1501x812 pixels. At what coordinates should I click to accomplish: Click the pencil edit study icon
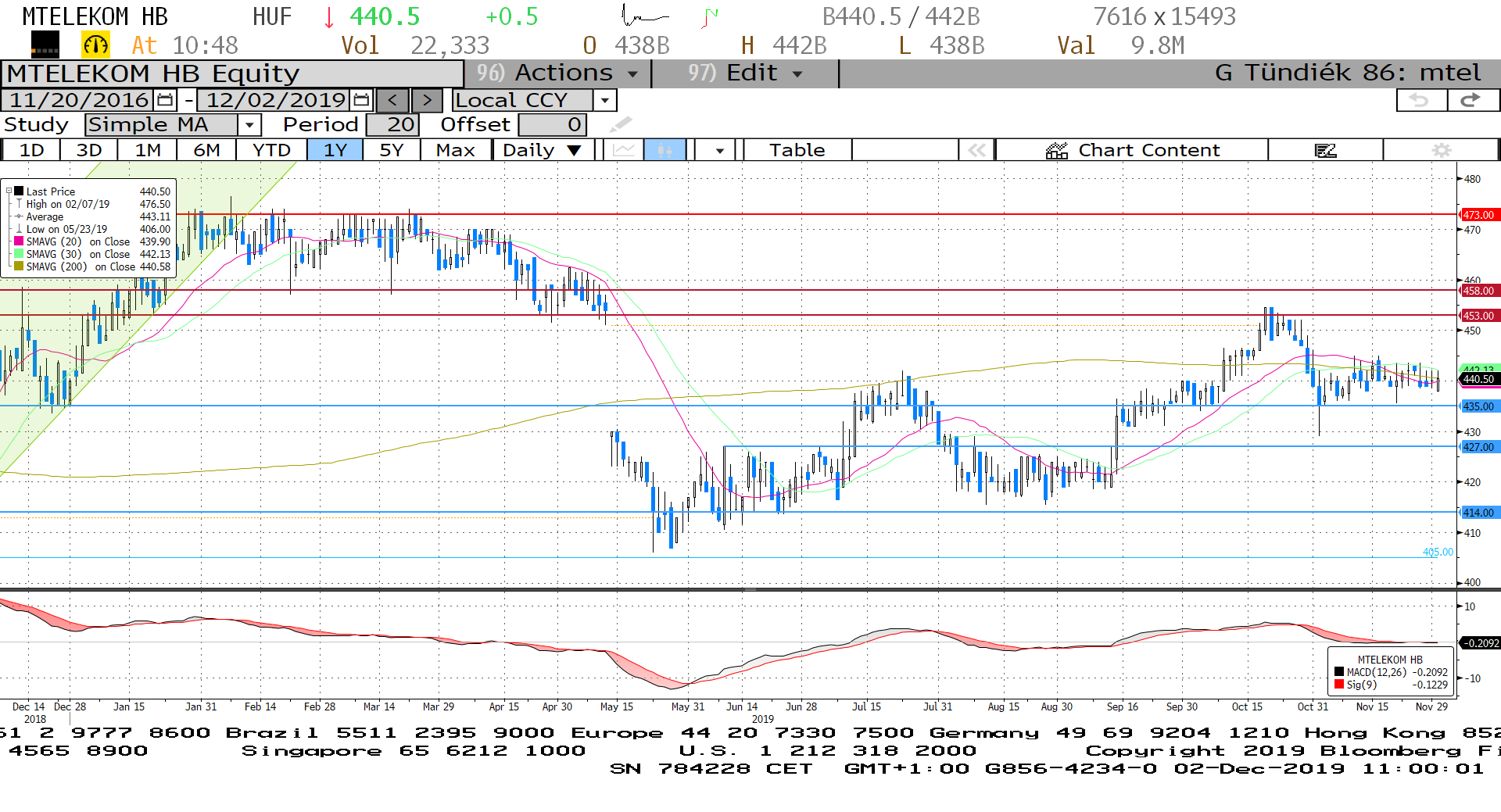click(621, 124)
